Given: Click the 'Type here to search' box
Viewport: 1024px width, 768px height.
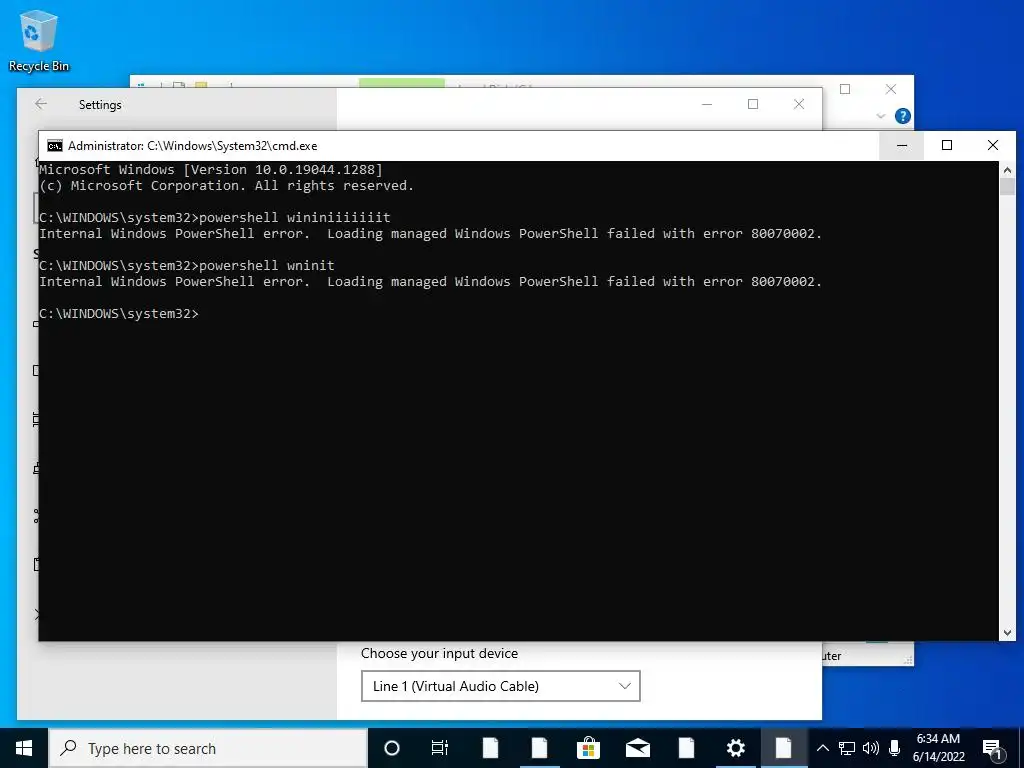Looking at the screenshot, I should pyautogui.click(x=208, y=748).
